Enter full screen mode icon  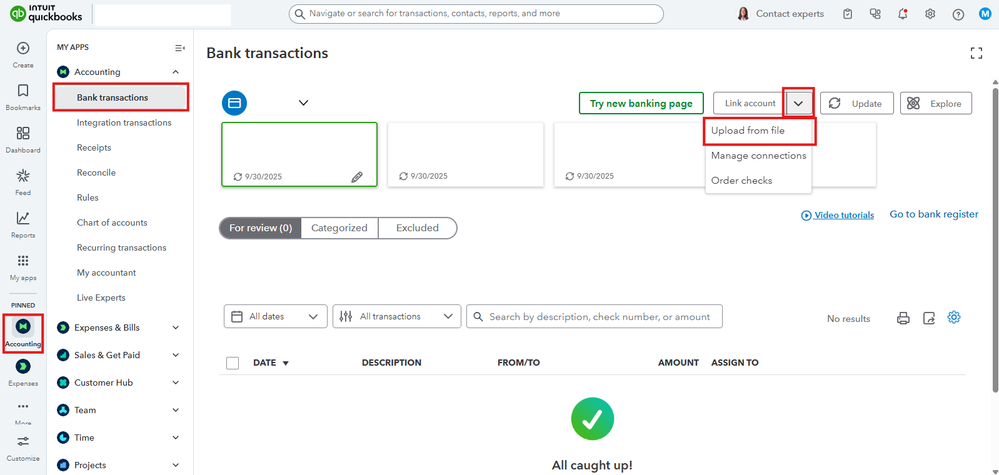pos(977,53)
